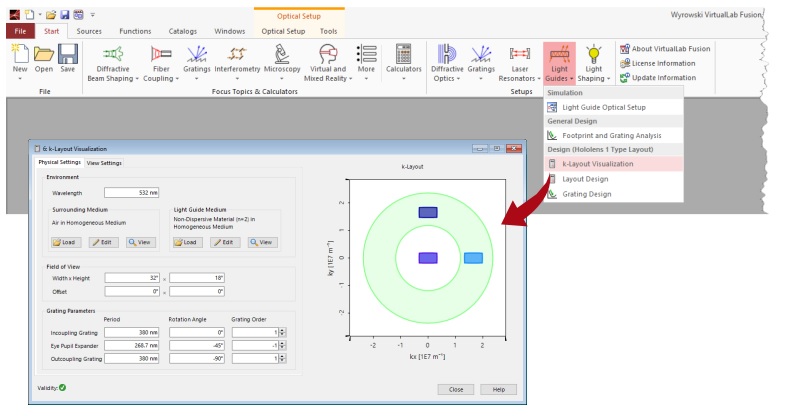
Task: Open the File menu tab
Action: pyautogui.click(x=20, y=31)
